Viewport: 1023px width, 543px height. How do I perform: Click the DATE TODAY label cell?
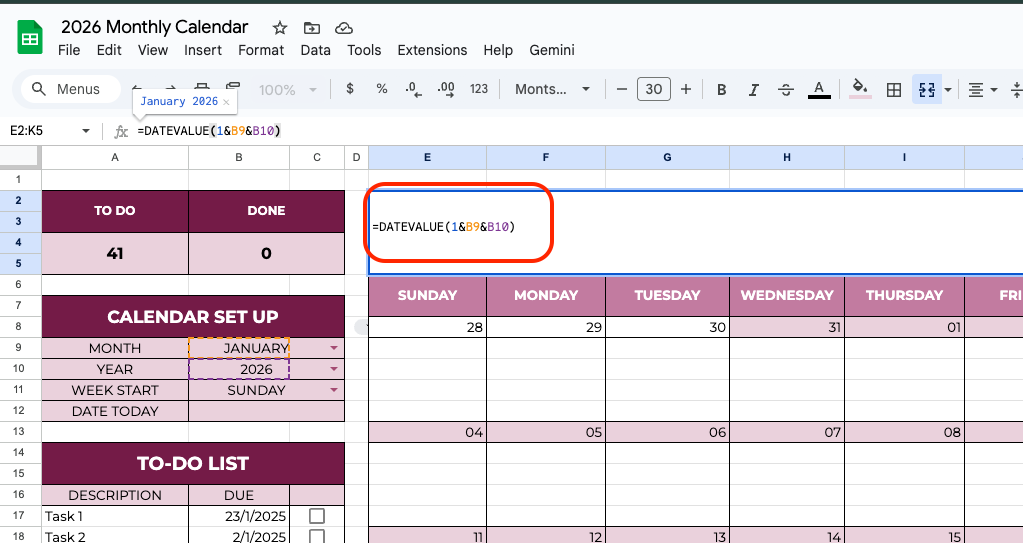pos(115,411)
